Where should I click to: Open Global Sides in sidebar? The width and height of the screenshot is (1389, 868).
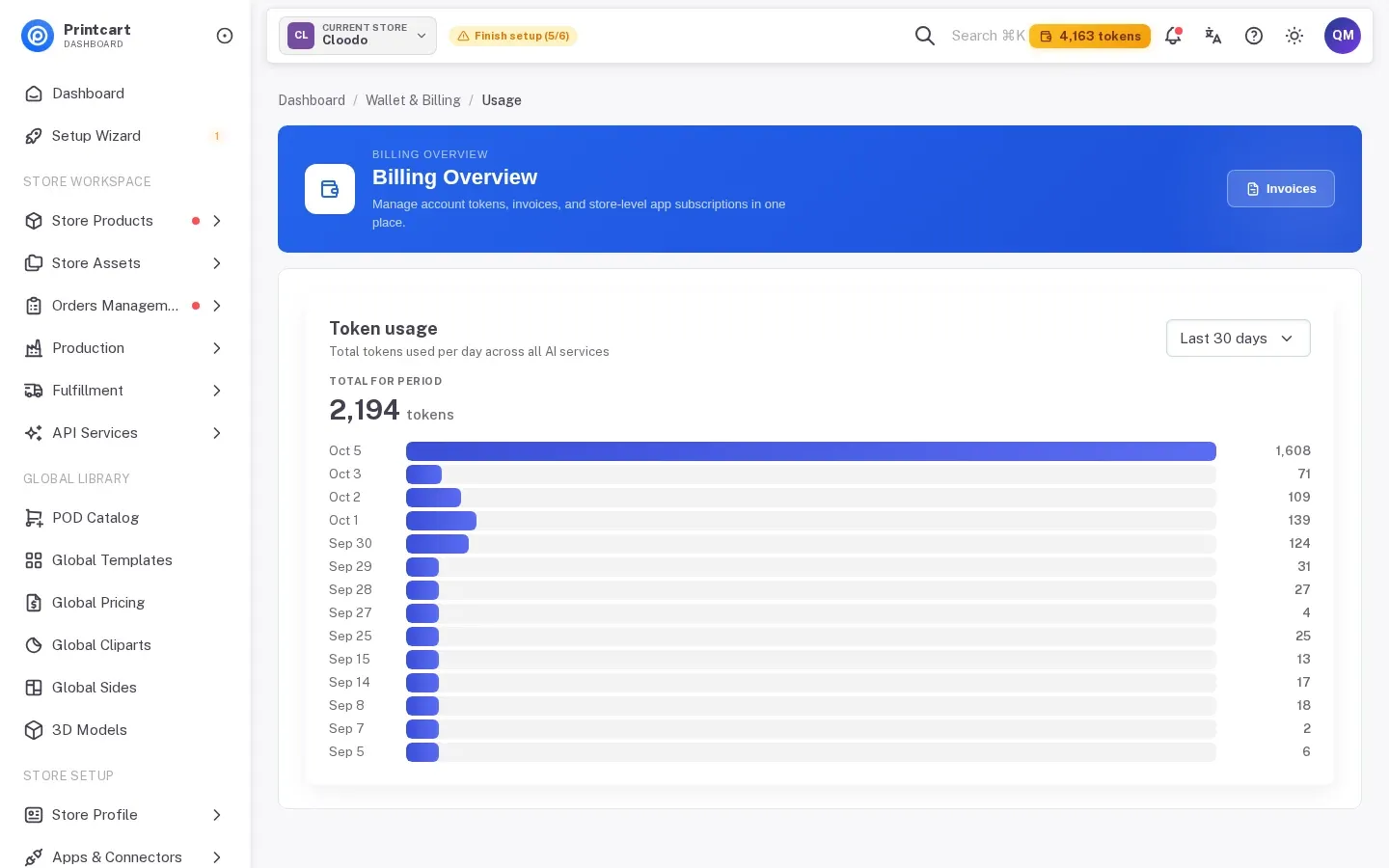(125, 688)
